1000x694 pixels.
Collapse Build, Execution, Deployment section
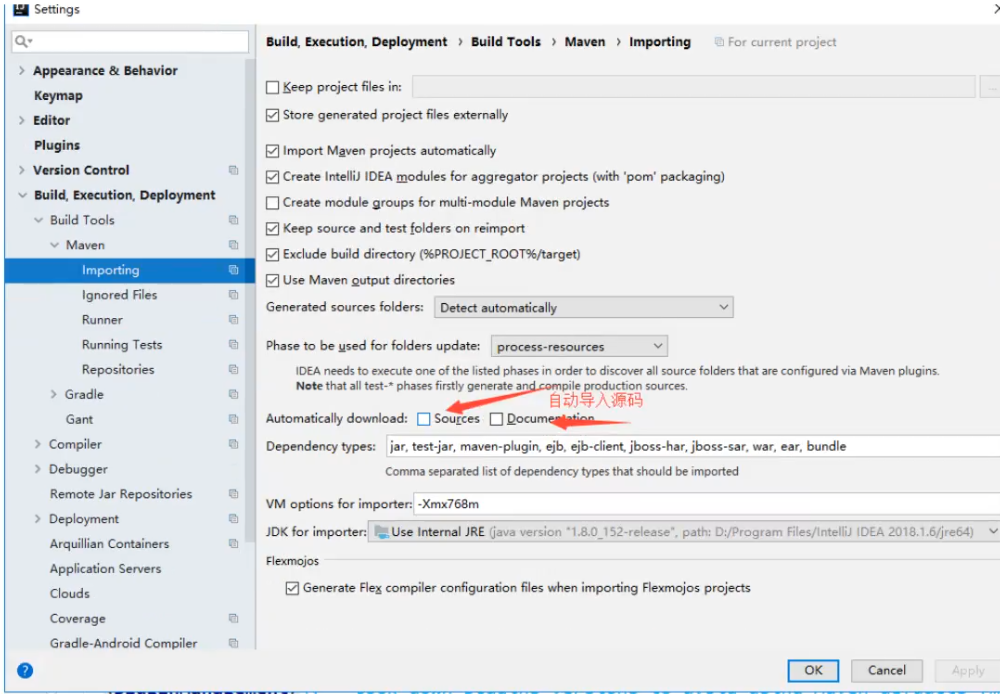pos(23,195)
